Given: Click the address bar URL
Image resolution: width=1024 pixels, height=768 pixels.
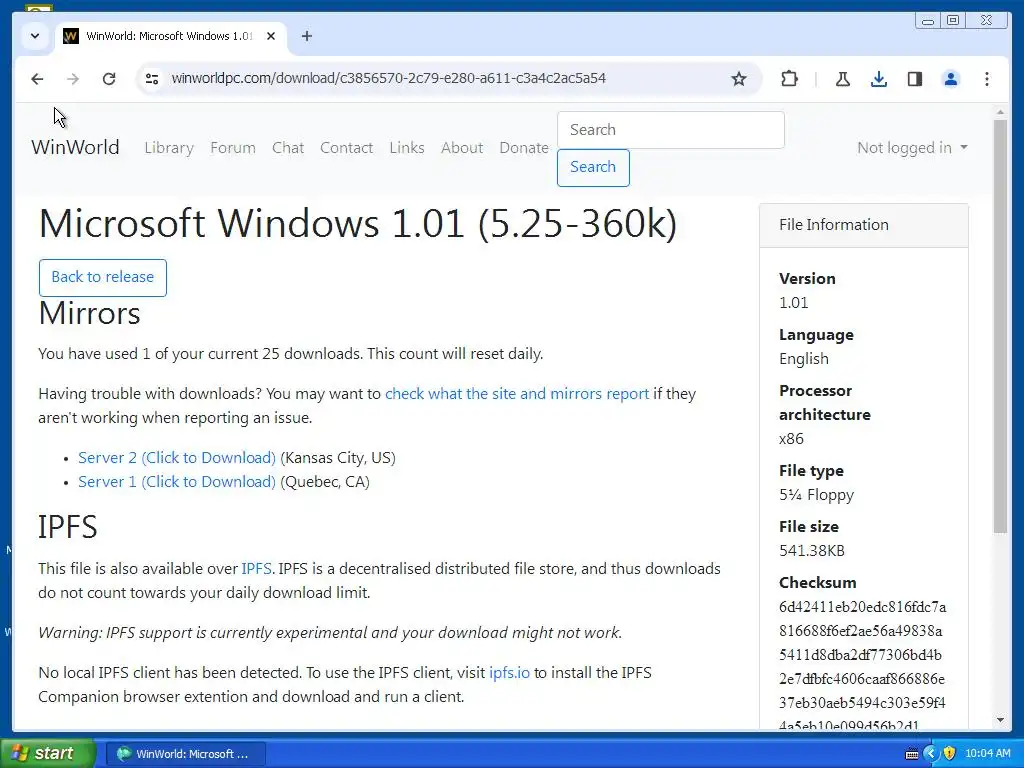Looking at the screenshot, I should (x=389, y=78).
